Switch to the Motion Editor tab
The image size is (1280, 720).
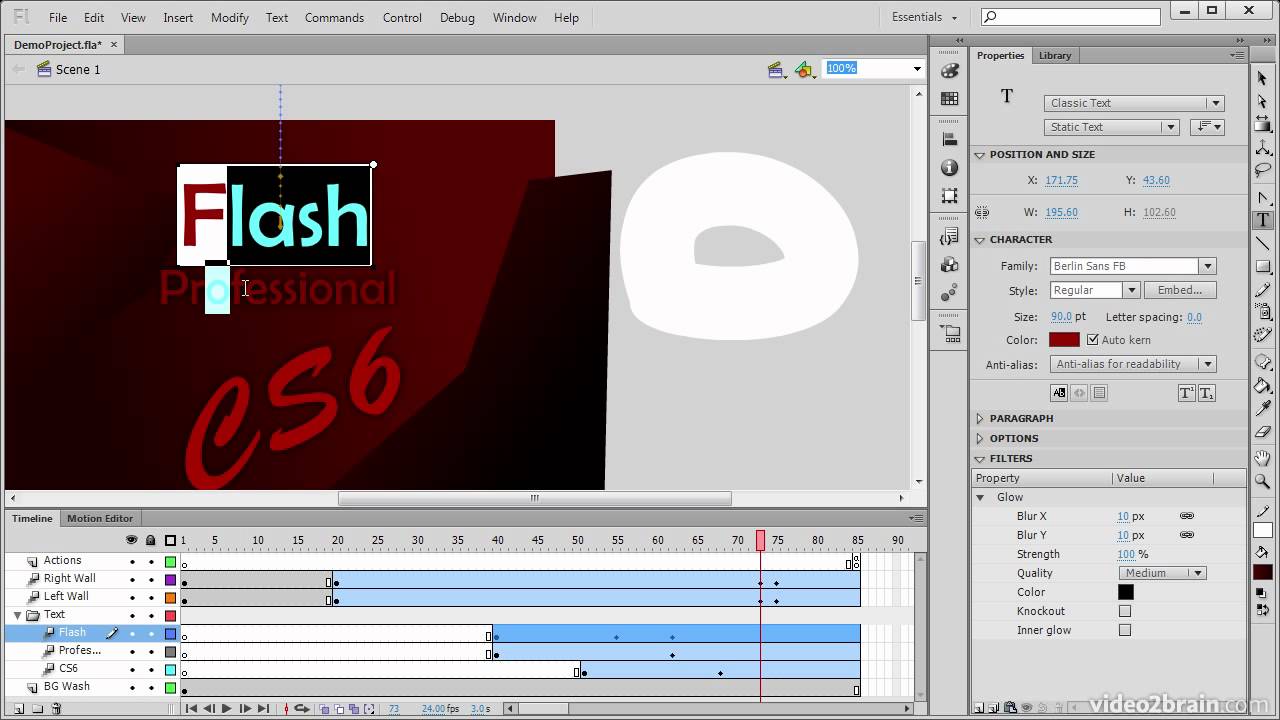point(100,518)
